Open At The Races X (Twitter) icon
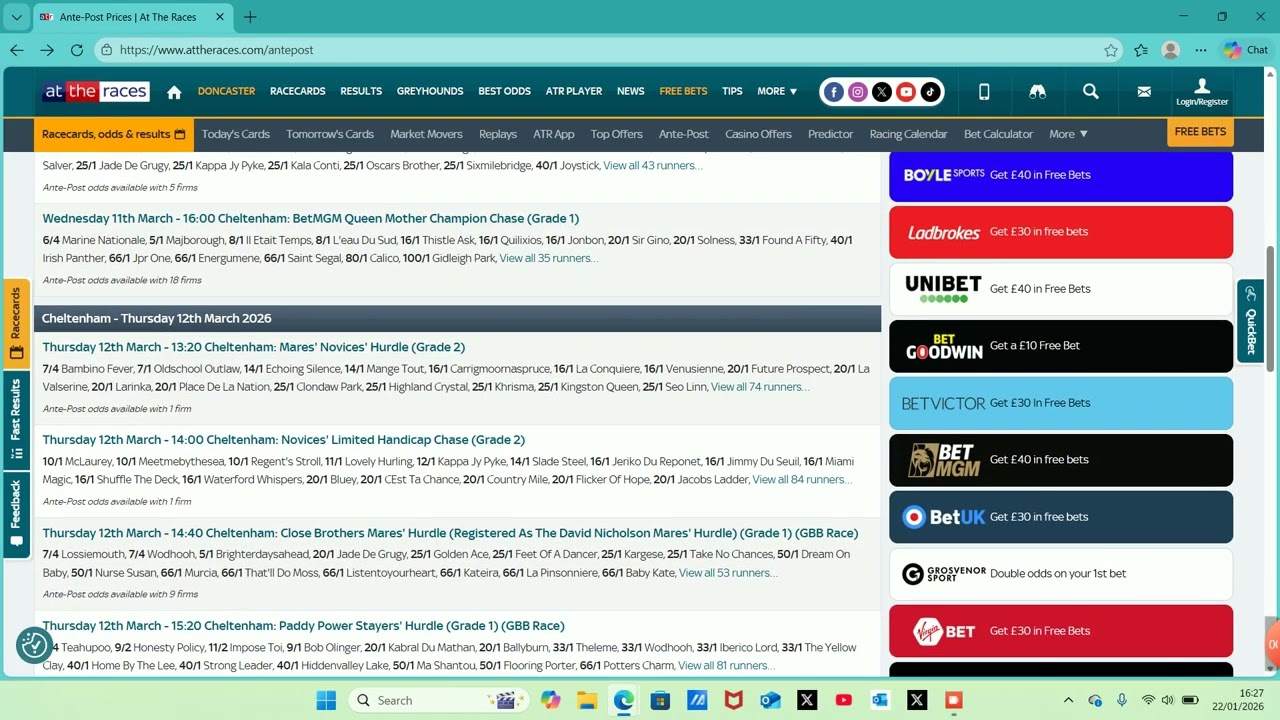 [x=882, y=92]
